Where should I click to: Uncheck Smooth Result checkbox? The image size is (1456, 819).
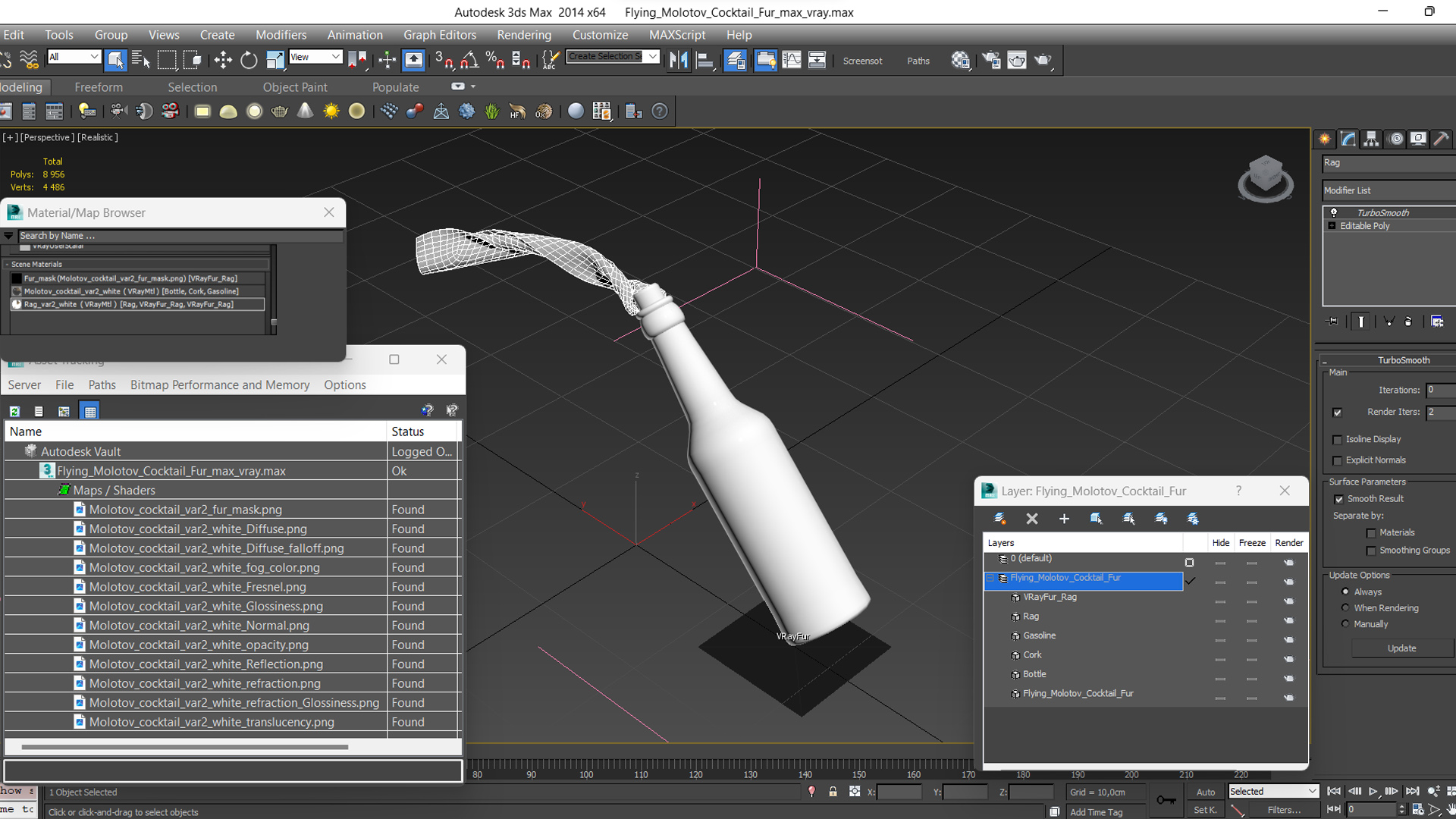(1338, 499)
